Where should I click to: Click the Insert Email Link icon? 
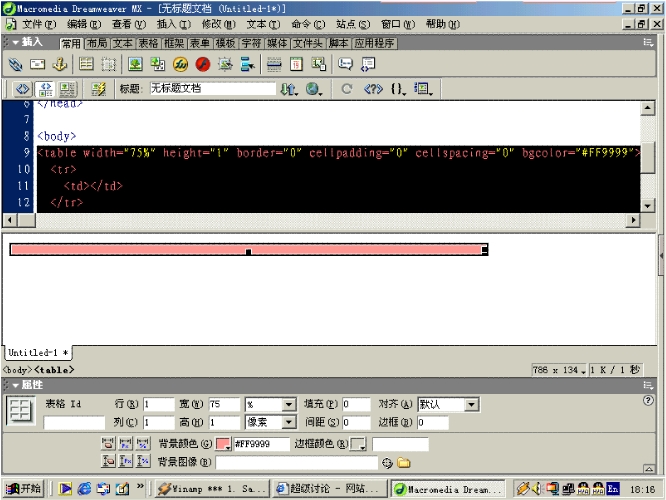[x=37, y=64]
